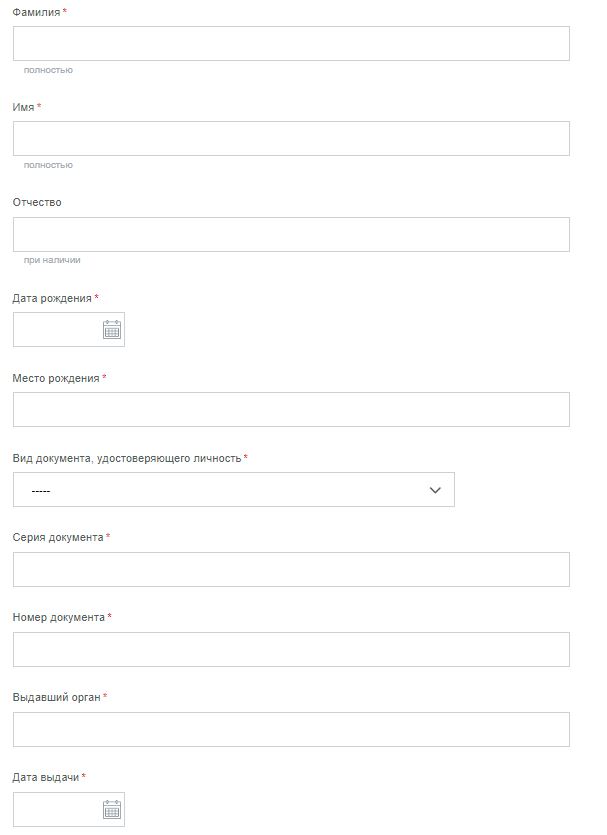Focus the Имя text field
Image resolution: width=607 pixels, height=835 pixels.
(x=291, y=138)
